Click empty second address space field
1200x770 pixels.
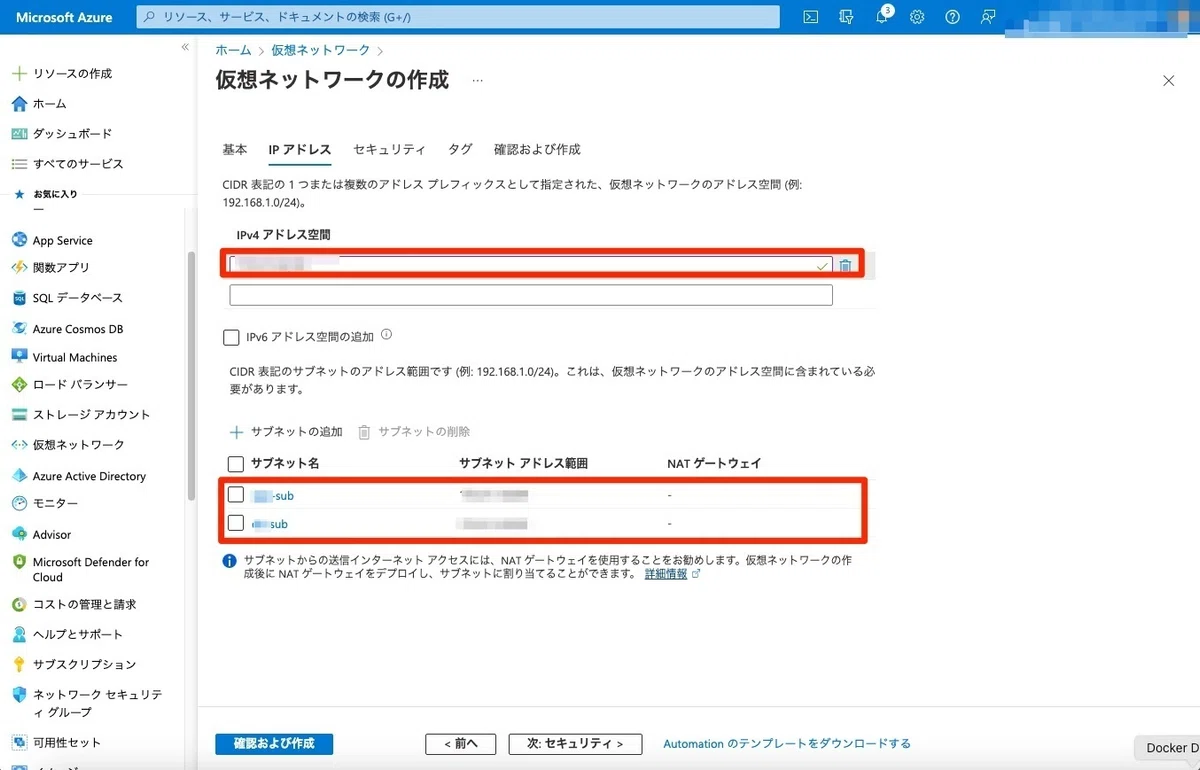coord(531,295)
